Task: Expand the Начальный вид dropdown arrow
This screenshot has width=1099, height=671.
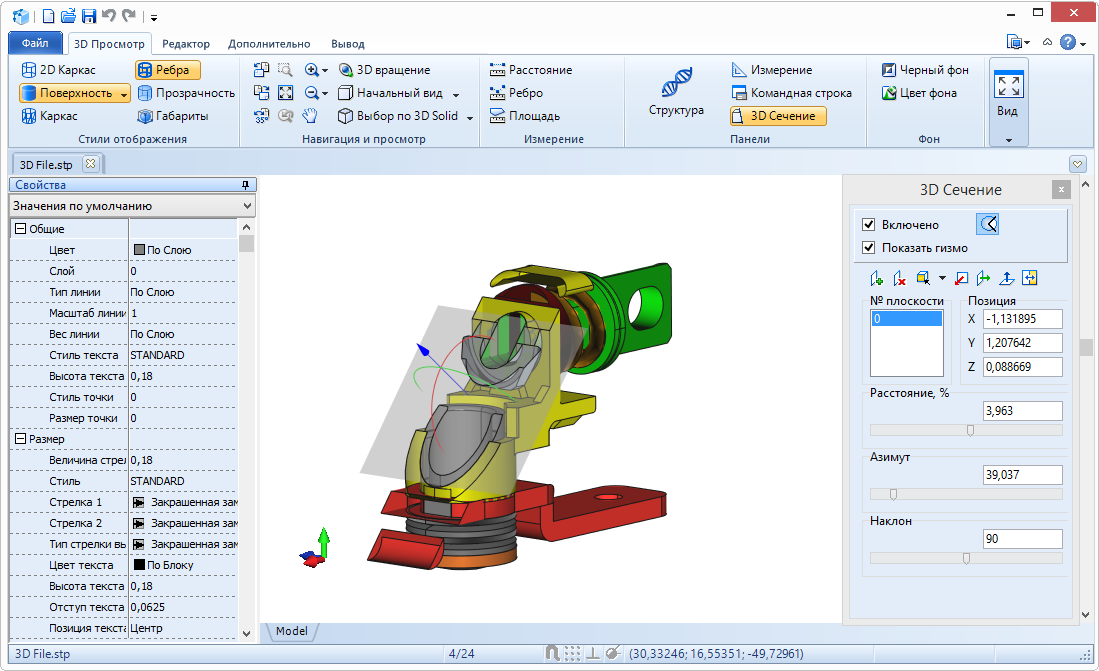Action: [456, 94]
